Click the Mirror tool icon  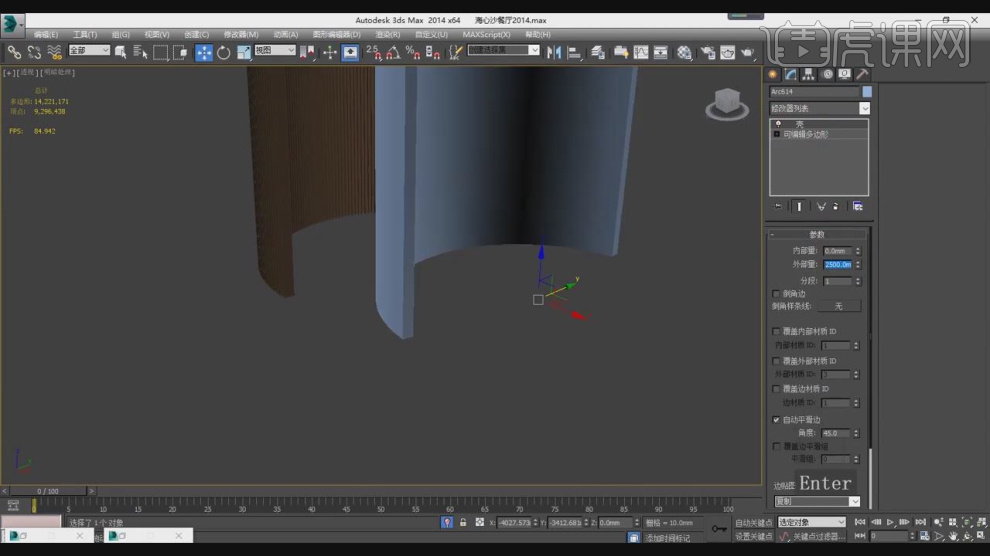click(555, 52)
